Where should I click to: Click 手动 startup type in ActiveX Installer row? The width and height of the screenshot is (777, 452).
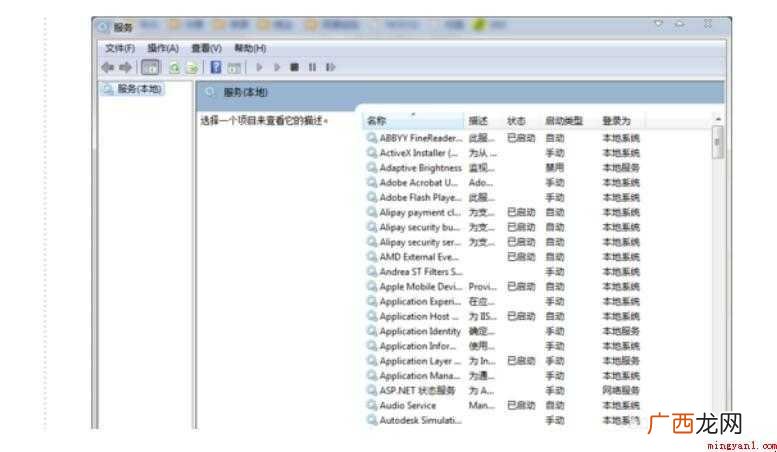pyautogui.click(x=555, y=153)
